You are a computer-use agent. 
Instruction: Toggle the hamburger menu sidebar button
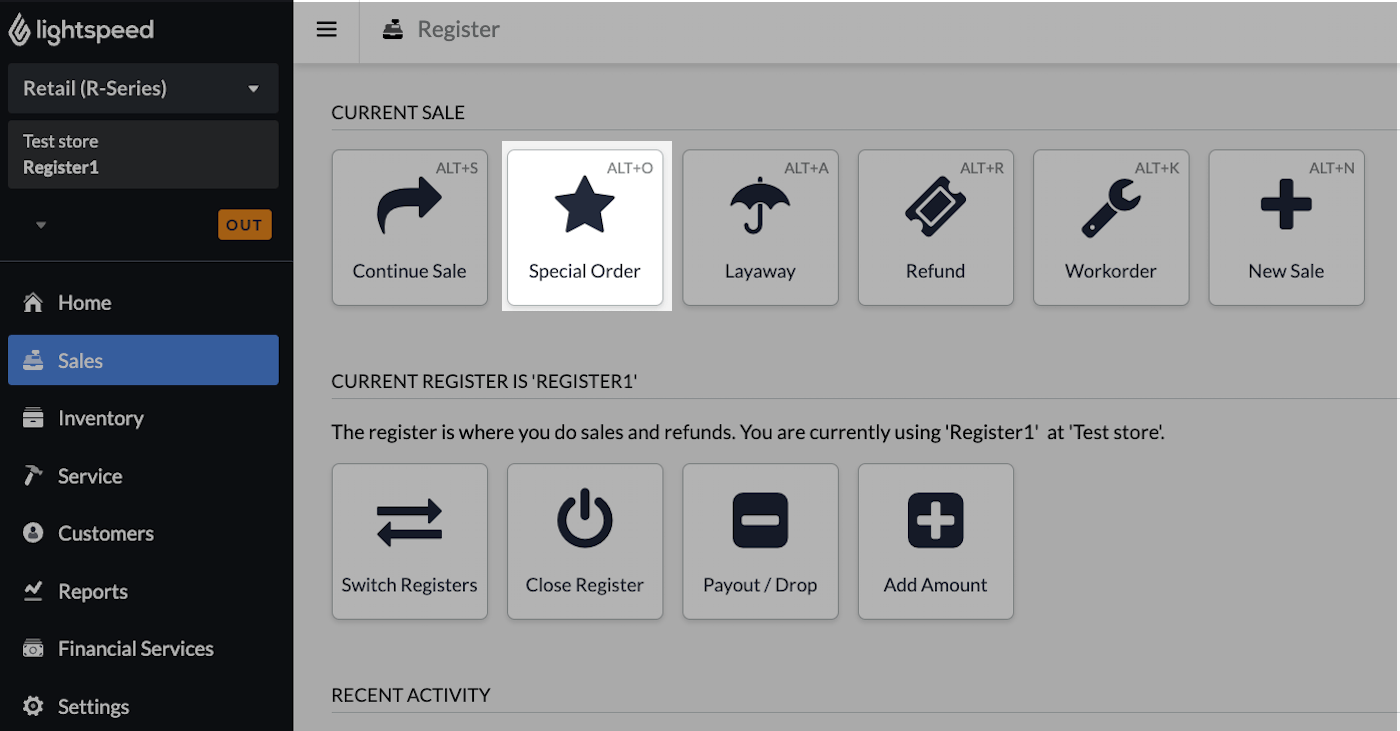pyautogui.click(x=326, y=30)
